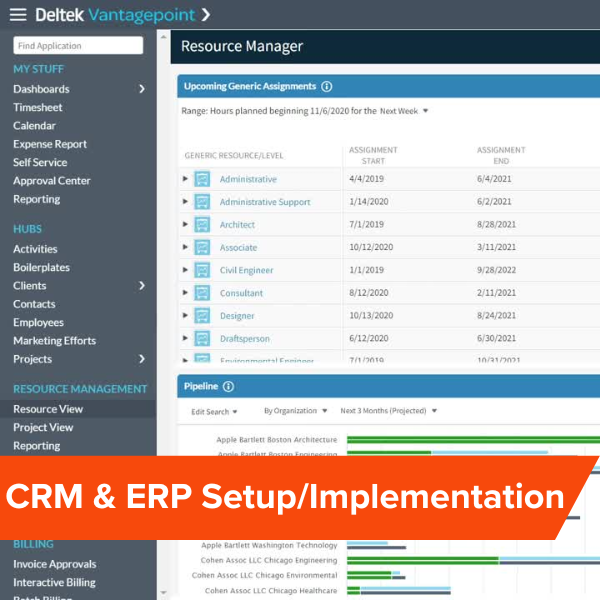The image size is (600, 600).
Task: Click the Architect resource icon
Action: (x=202, y=224)
